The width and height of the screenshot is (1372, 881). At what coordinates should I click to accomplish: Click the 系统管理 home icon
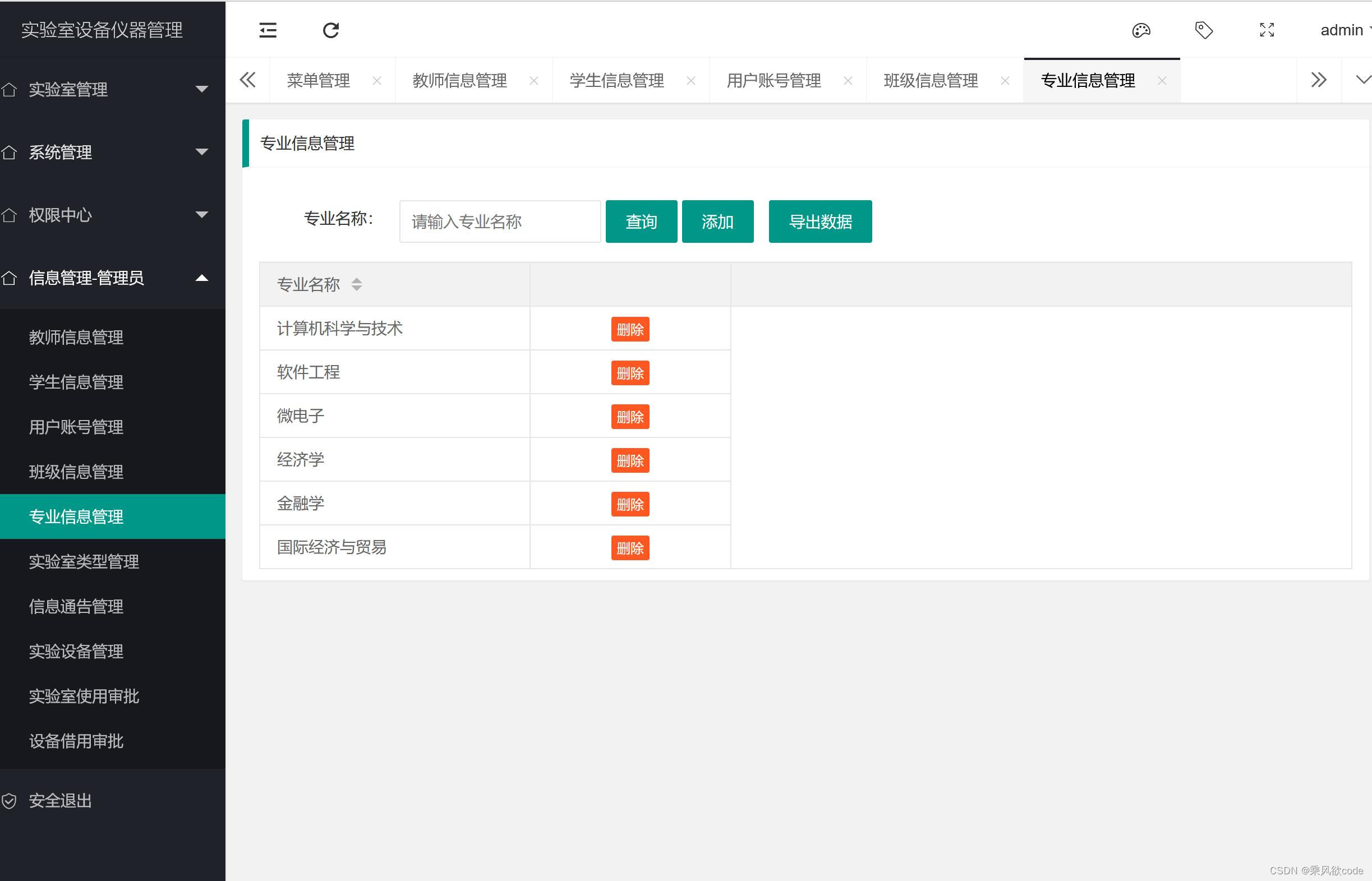click(x=10, y=152)
